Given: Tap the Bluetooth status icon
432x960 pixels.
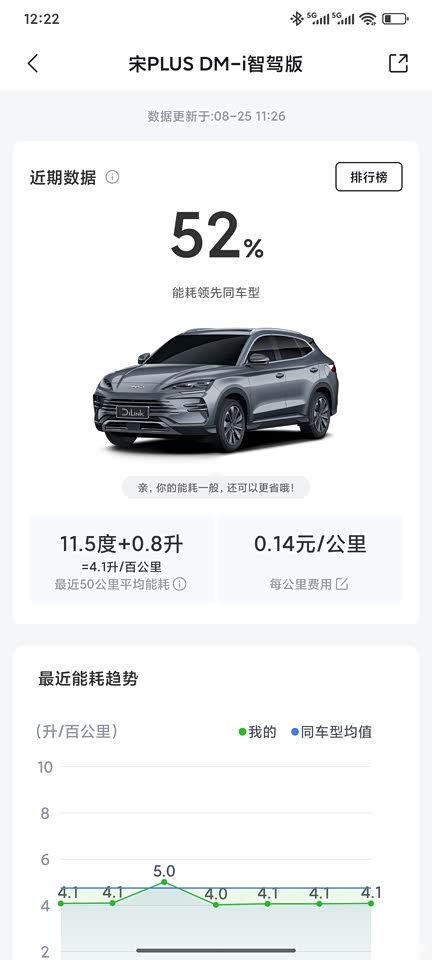Looking at the screenshot, I should point(297,19).
